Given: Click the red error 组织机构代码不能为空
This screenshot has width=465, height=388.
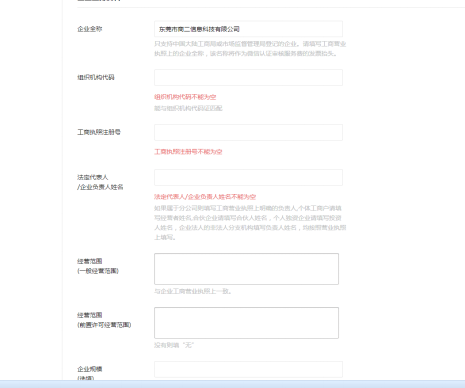Looking at the screenshot, I should click(185, 97).
